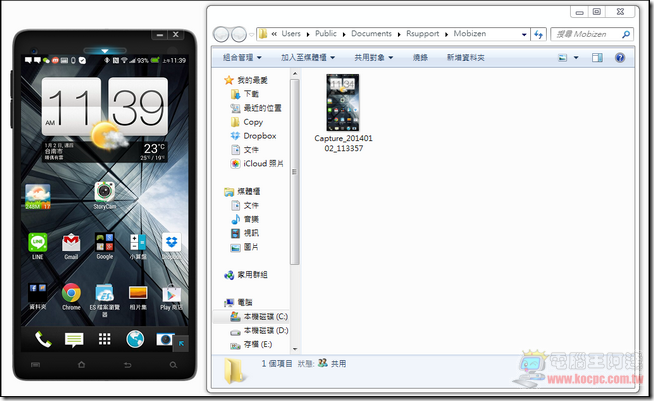Click 燒錄 burn in the toolbar
The height and width of the screenshot is (401, 654).
420,58
